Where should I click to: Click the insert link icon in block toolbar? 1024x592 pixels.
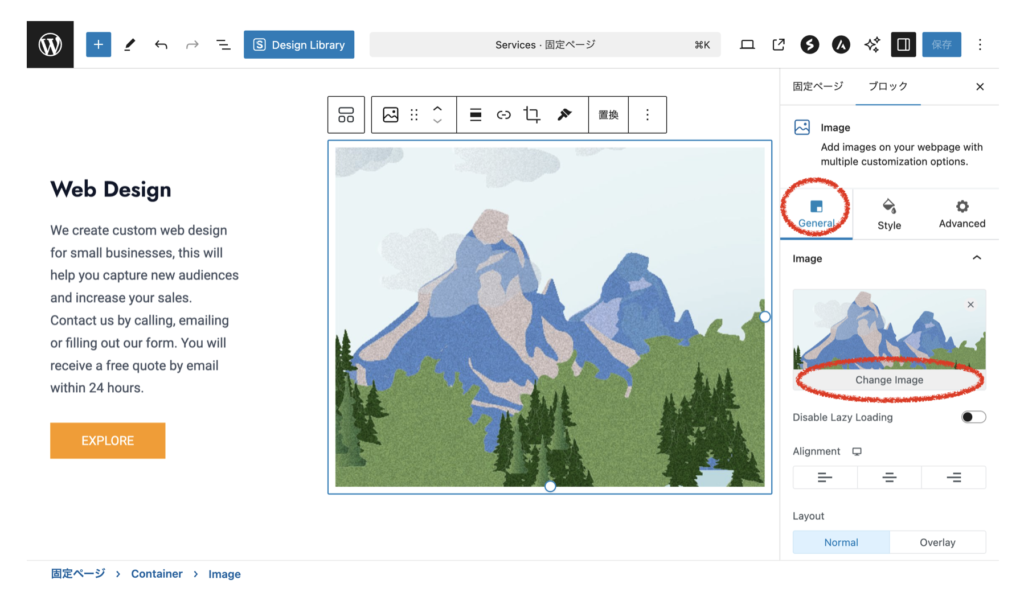[x=504, y=115]
